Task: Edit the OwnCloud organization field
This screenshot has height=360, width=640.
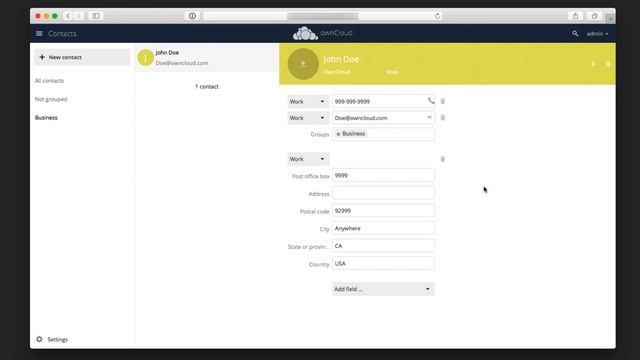Action: [337, 72]
